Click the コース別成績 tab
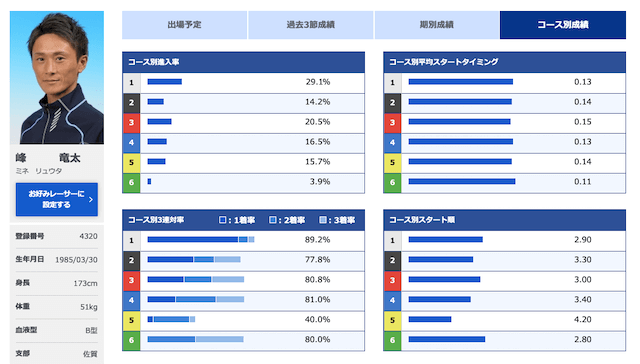640x364 pixels. [563, 25]
